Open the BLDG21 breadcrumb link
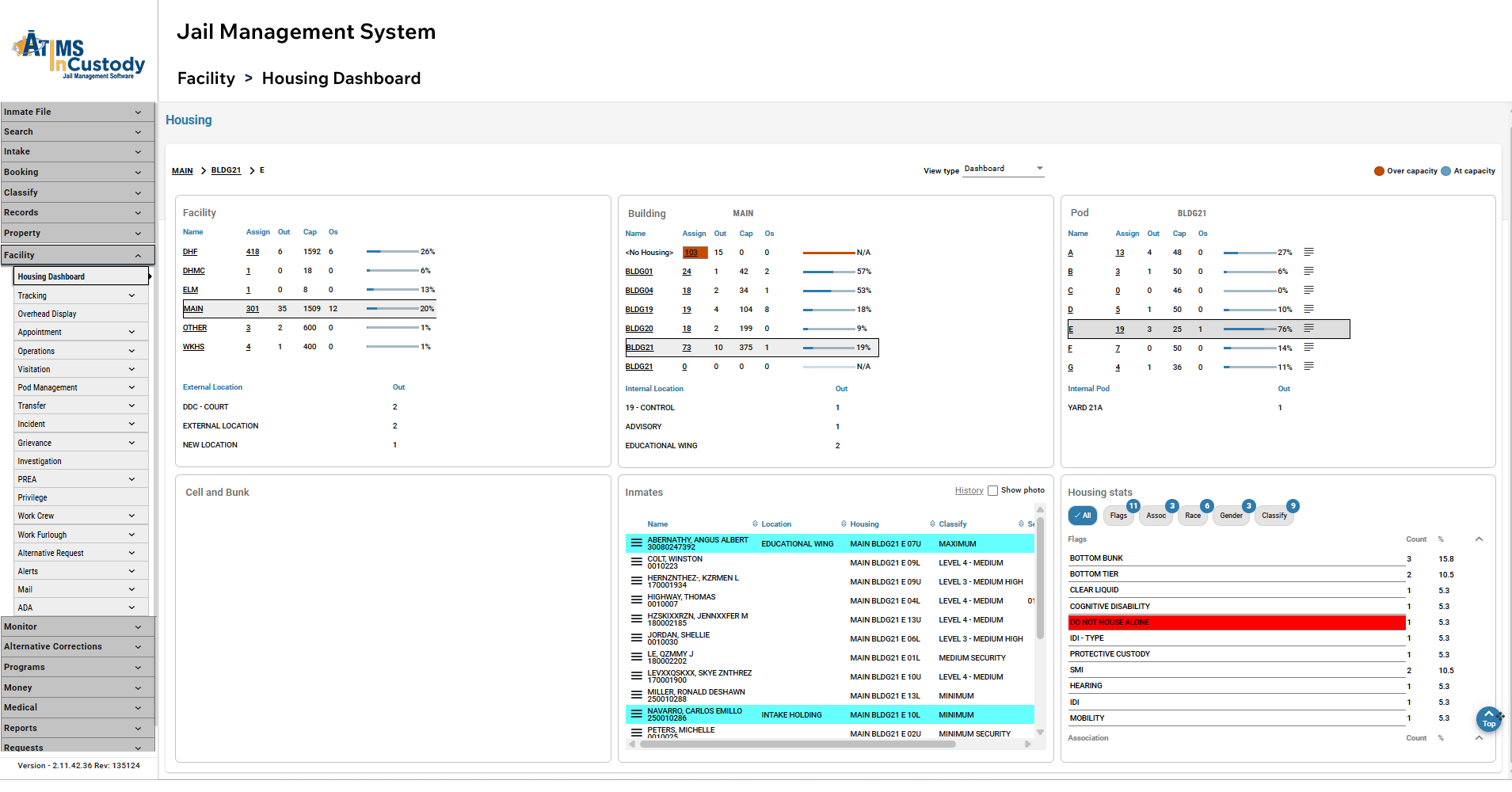This screenshot has height=792, width=1512. [x=225, y=169]
